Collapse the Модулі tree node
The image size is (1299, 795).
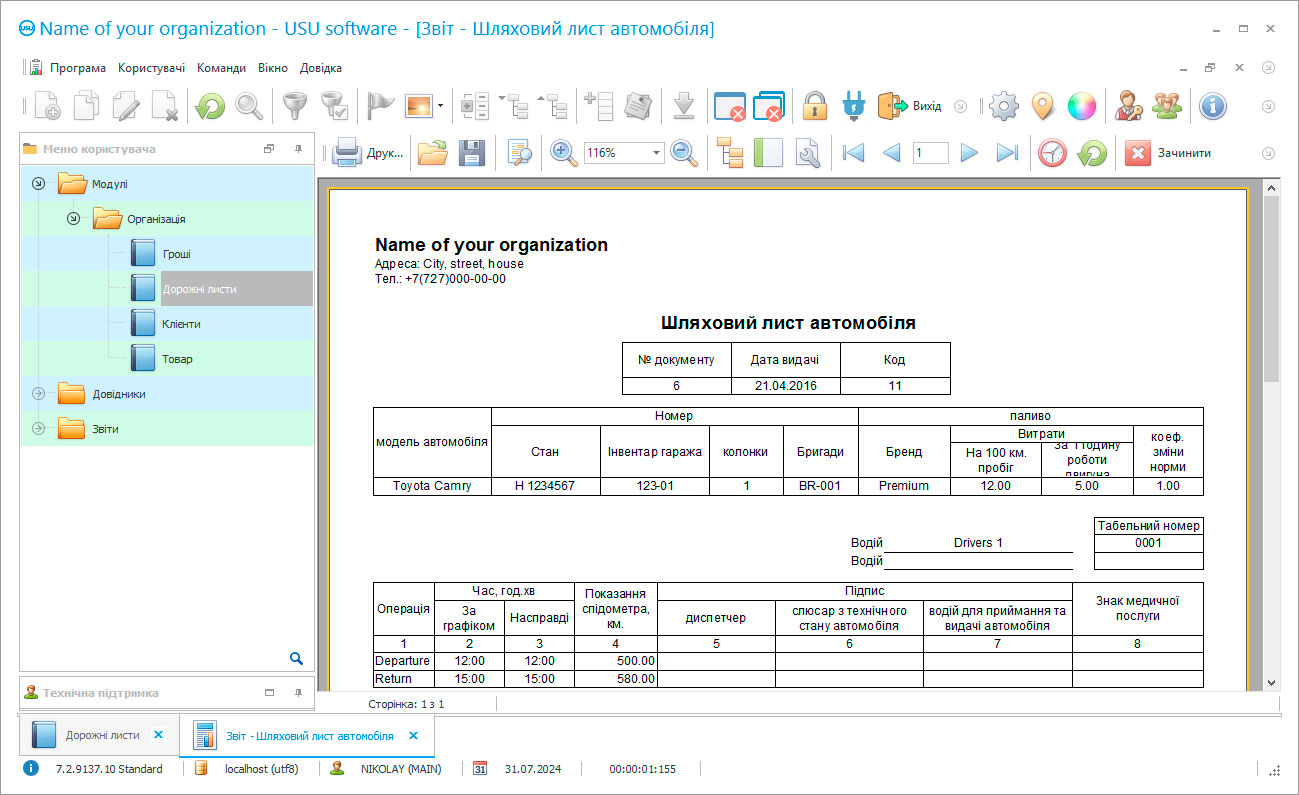click(x=39, y=184)
